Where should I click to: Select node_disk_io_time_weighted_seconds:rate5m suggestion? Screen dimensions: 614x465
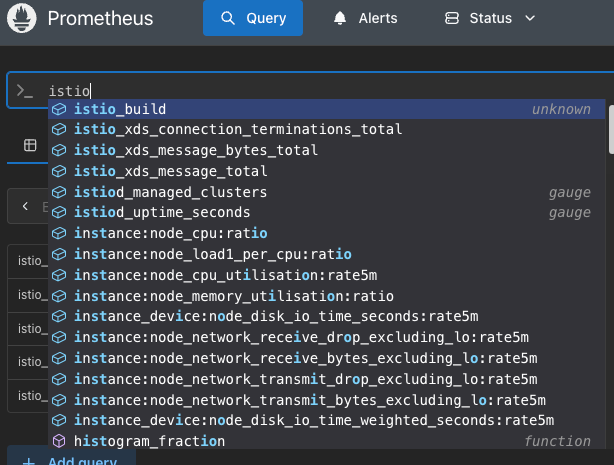click(327, 420)
